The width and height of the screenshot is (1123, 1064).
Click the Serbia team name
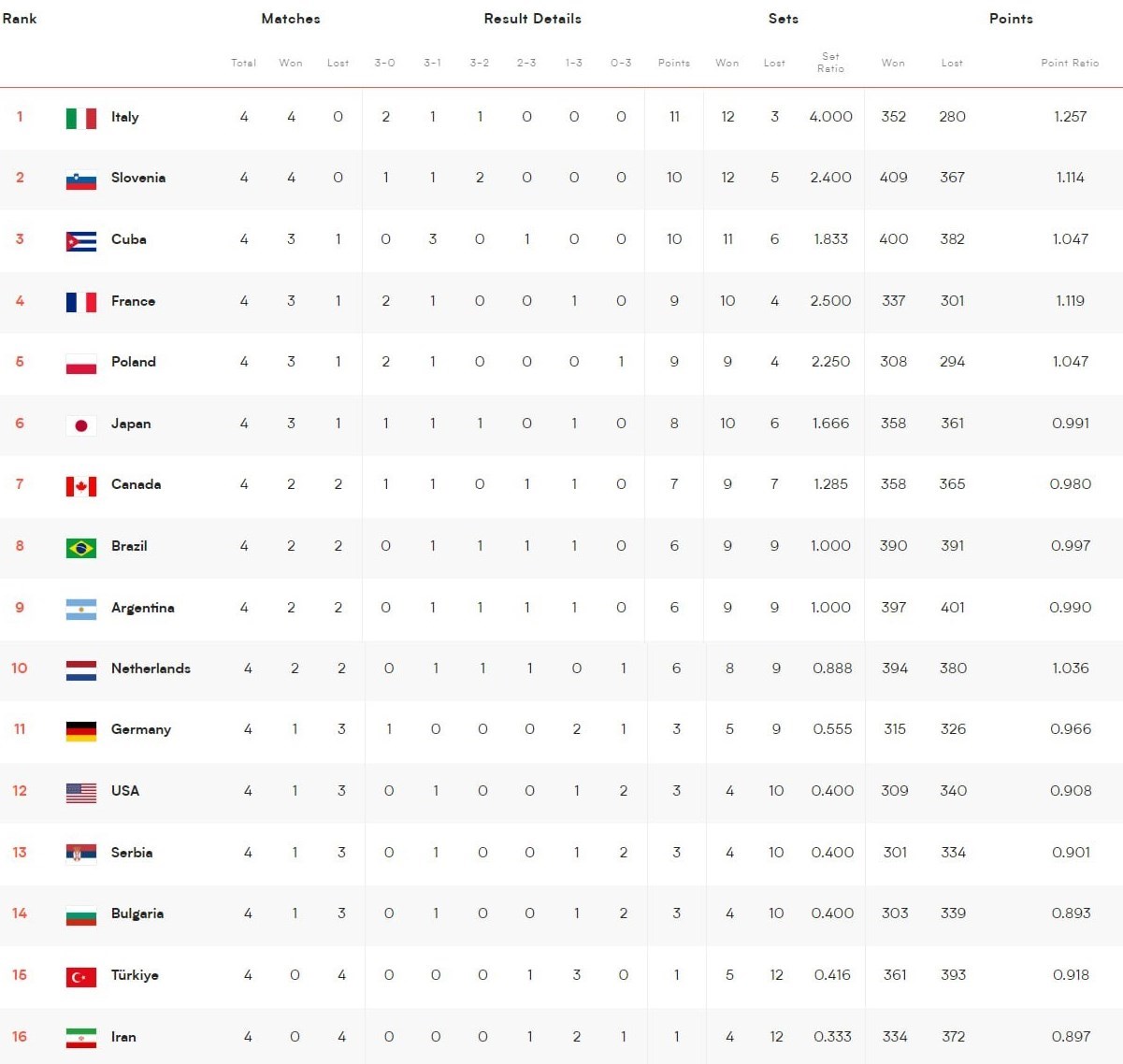[x=131, y=853]
